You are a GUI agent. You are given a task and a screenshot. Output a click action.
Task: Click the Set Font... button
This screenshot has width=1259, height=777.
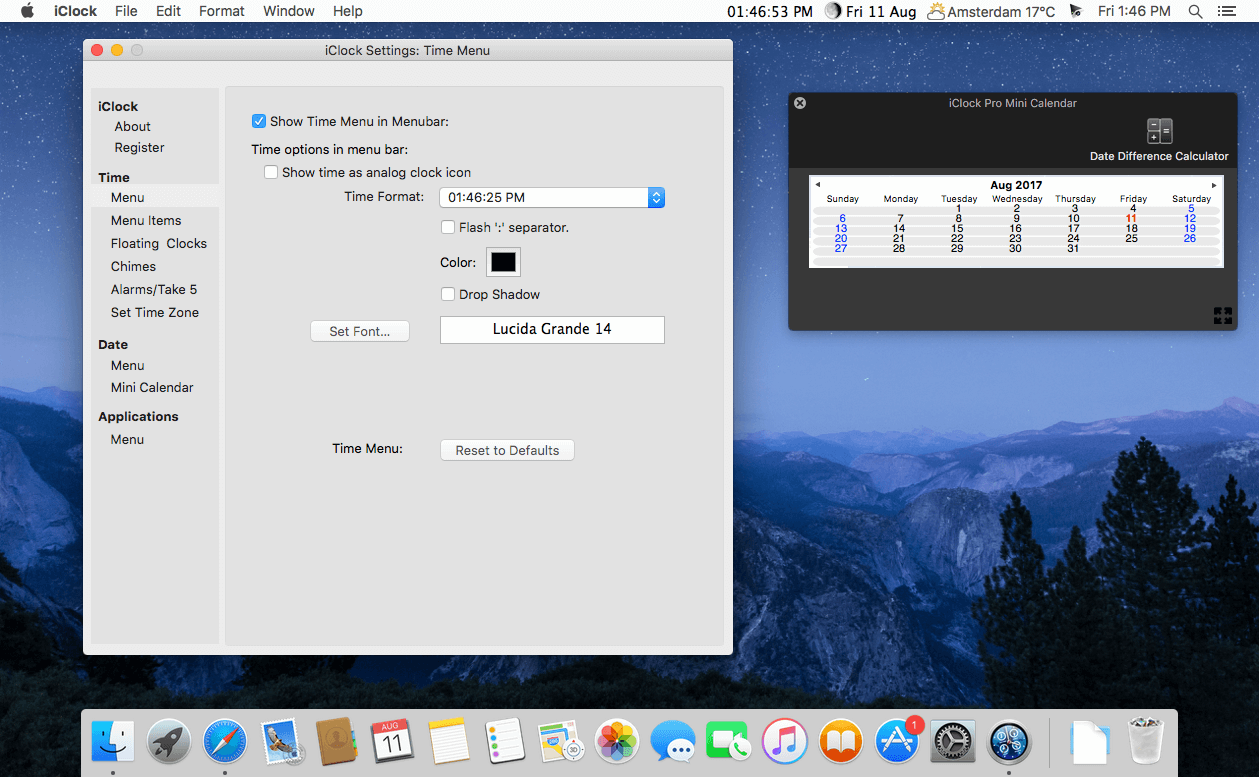point(359,331)
